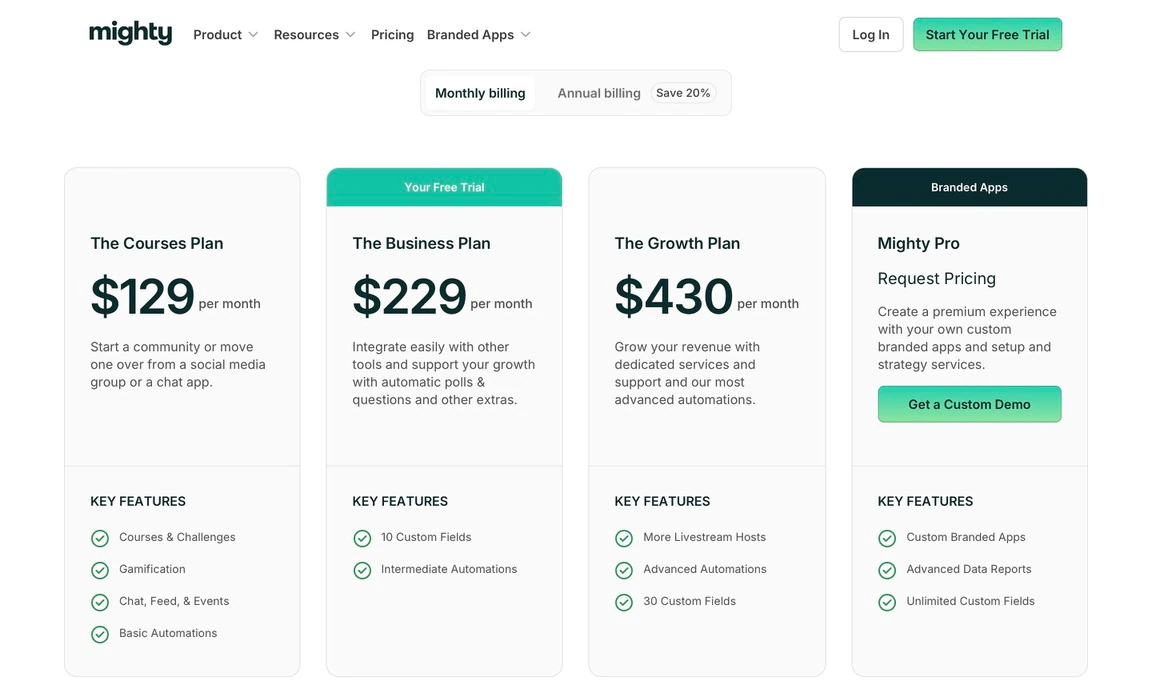Click check icon beside More Livestream Hosts
Viewport: 1152px width, 681px height.
pos(624,538)
